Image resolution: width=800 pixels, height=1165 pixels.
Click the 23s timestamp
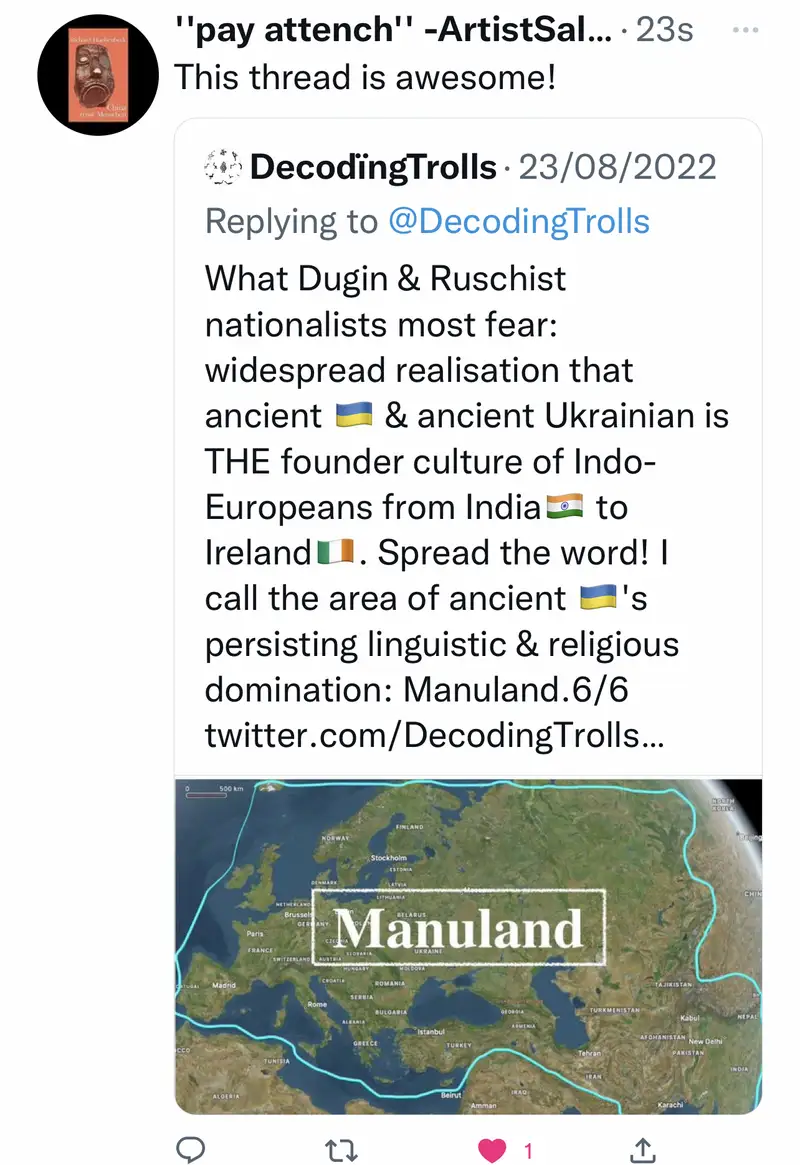pyautogui.click(x=664, y=30)
